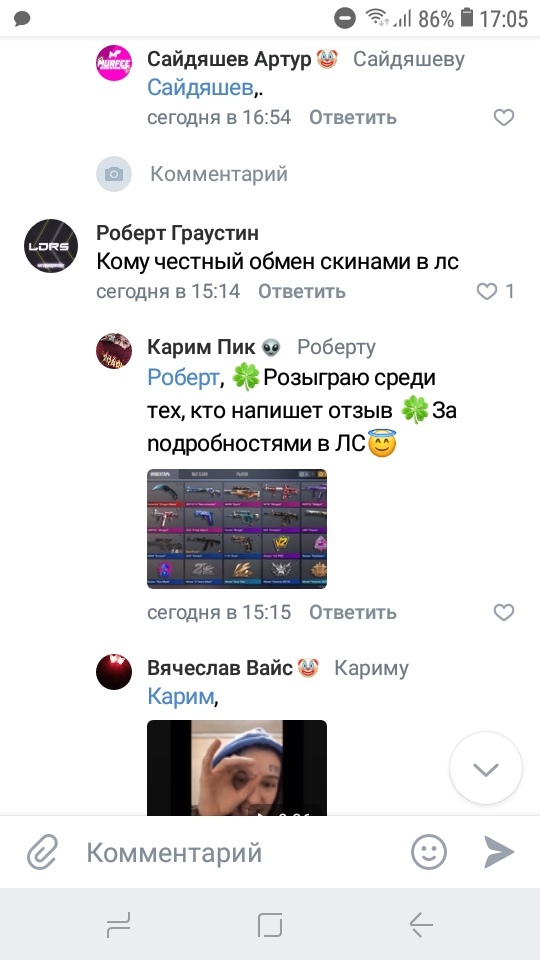Open Вячеслав Вайс's profile avatar
Screen dimensions: 540x960
[114, 672]
